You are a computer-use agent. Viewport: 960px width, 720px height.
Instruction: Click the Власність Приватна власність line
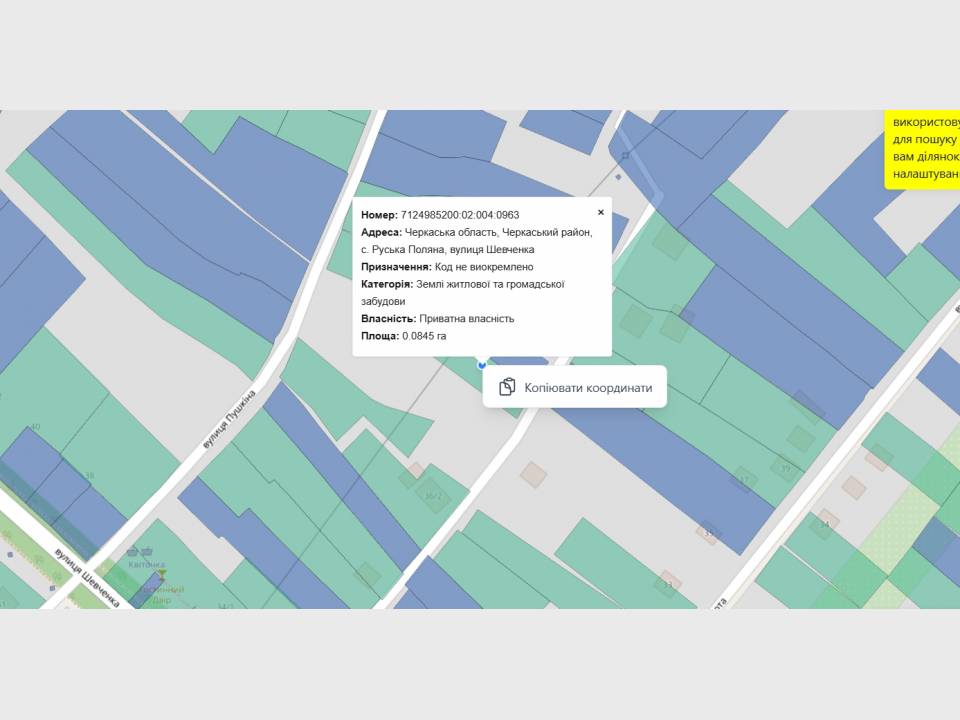(437, 319)
